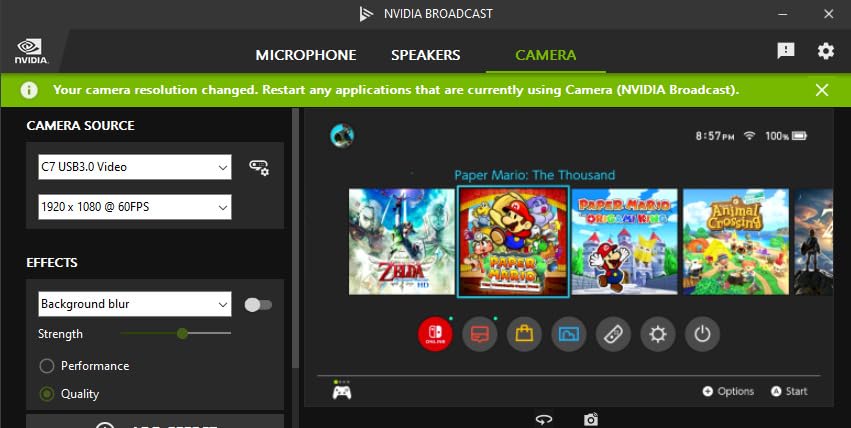Select the CAMERA tab
Viewport: 851px width, 428px height.
coord(545,55)
